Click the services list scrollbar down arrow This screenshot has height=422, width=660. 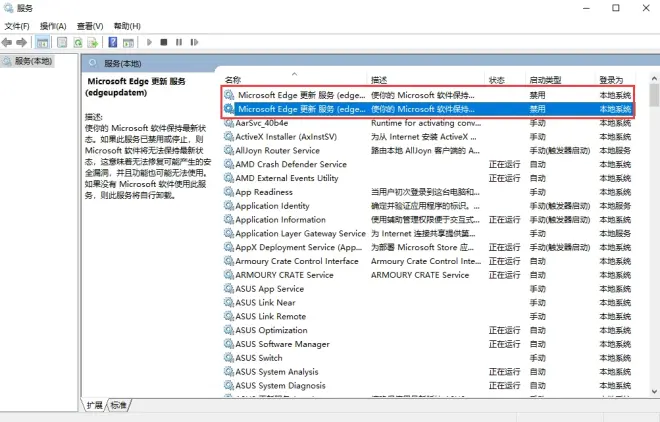(654, 391)
